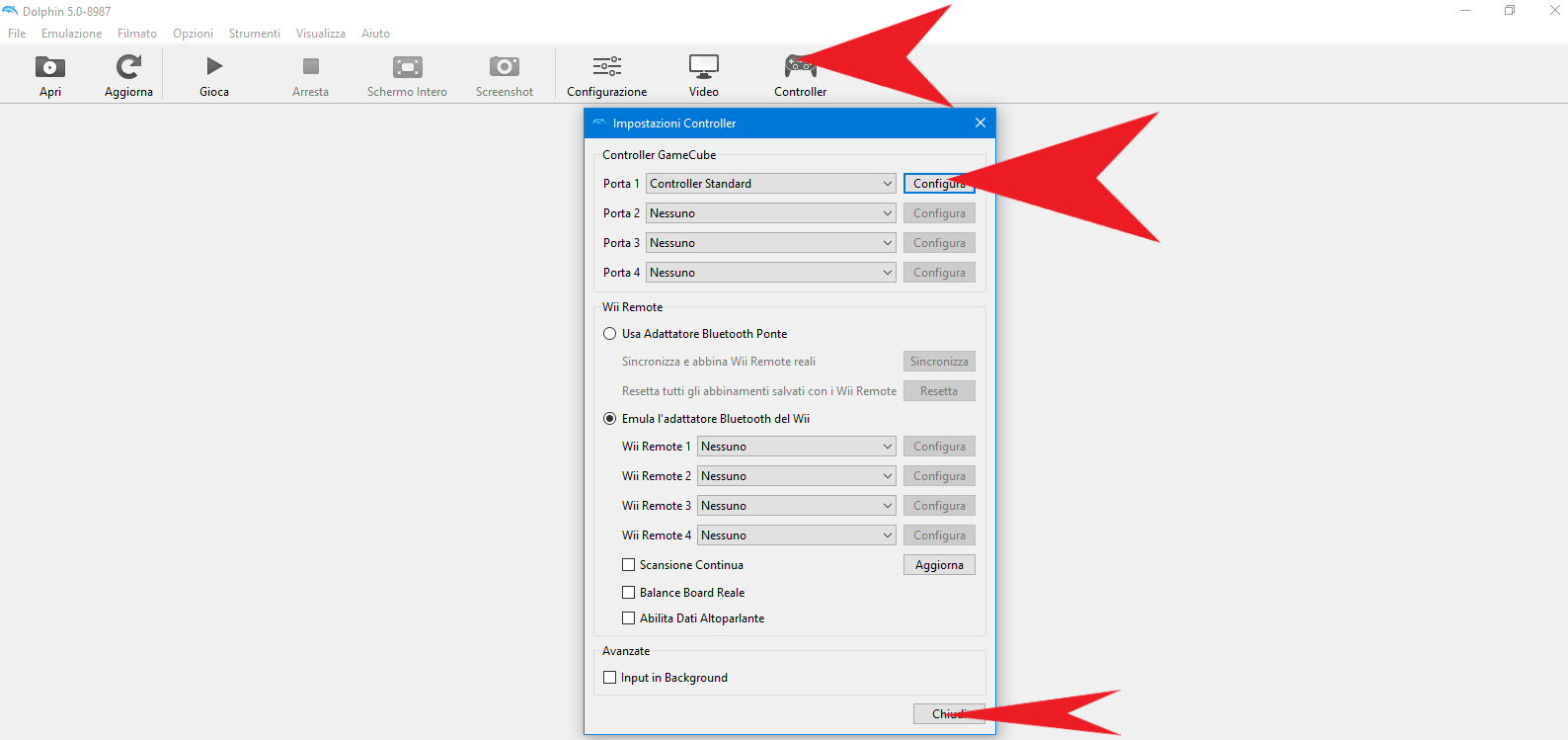Open the Controller toolbar icon
Viewport: 1568px width, 740px height.
[x=800, y=66]
